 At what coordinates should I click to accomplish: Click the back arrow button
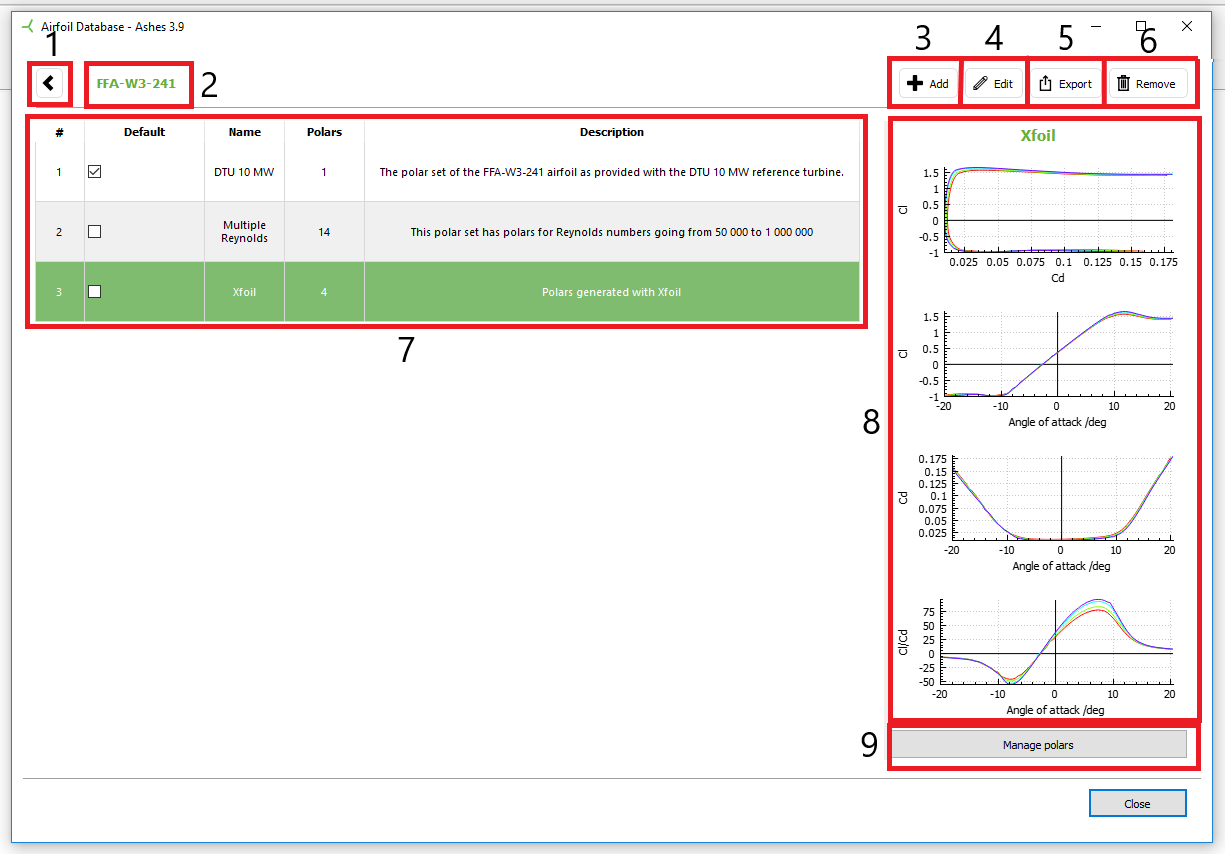(x=49, y=83)
